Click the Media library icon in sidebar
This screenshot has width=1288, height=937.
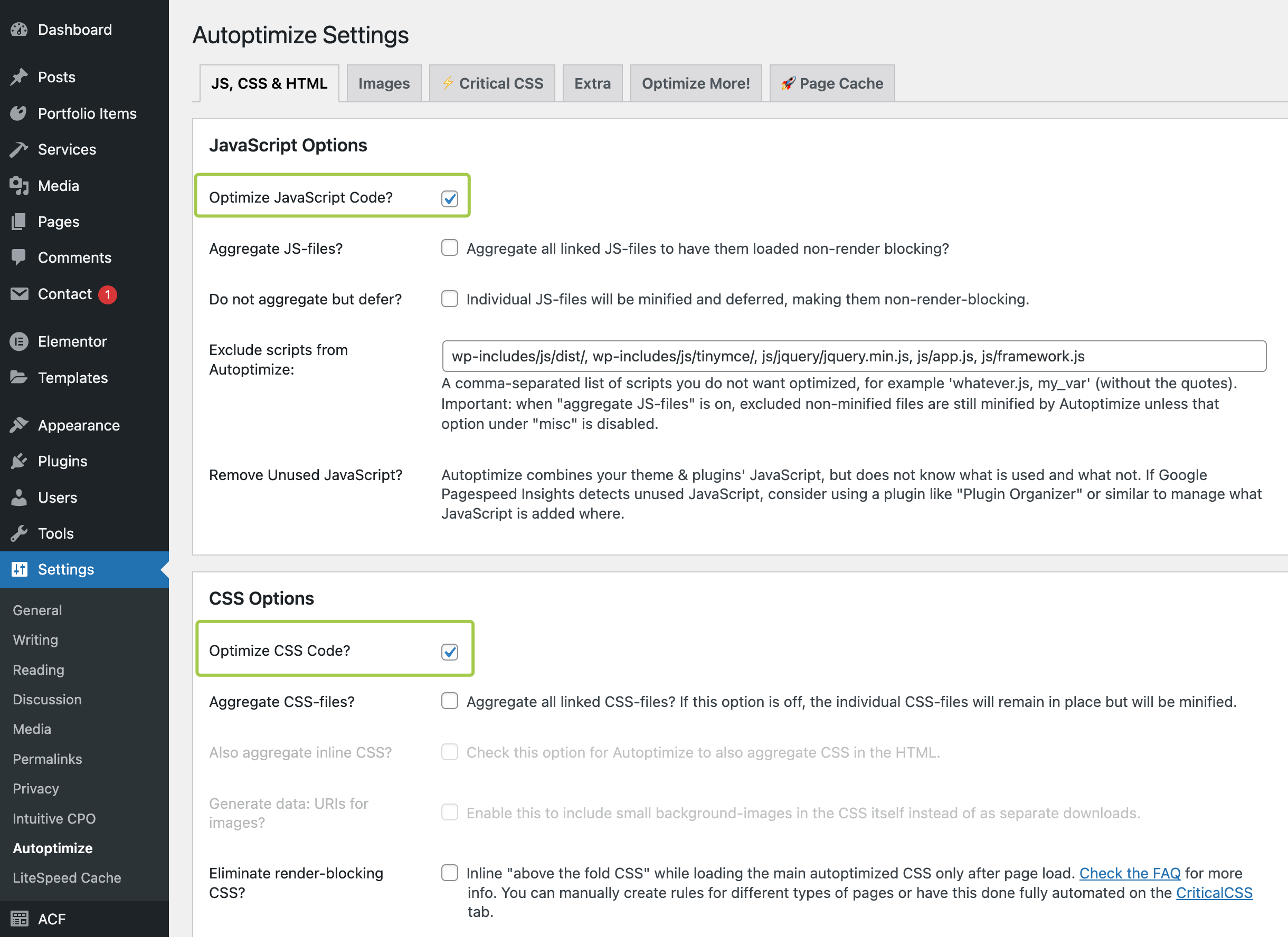pyautogui.click(x=19, y=186)
